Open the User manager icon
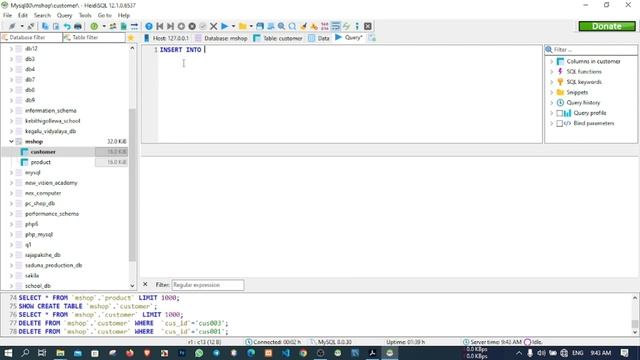640x360 pixels. tap(113, 26)
